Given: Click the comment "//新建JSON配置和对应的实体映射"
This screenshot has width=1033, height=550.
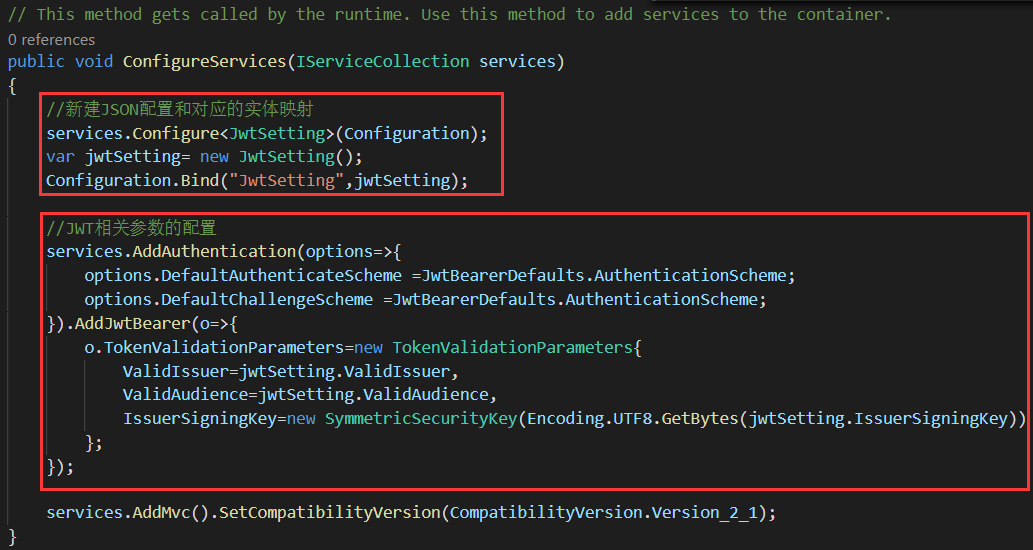Looking at the screenshot, I should pyautogui.click(x=179, y=109).
